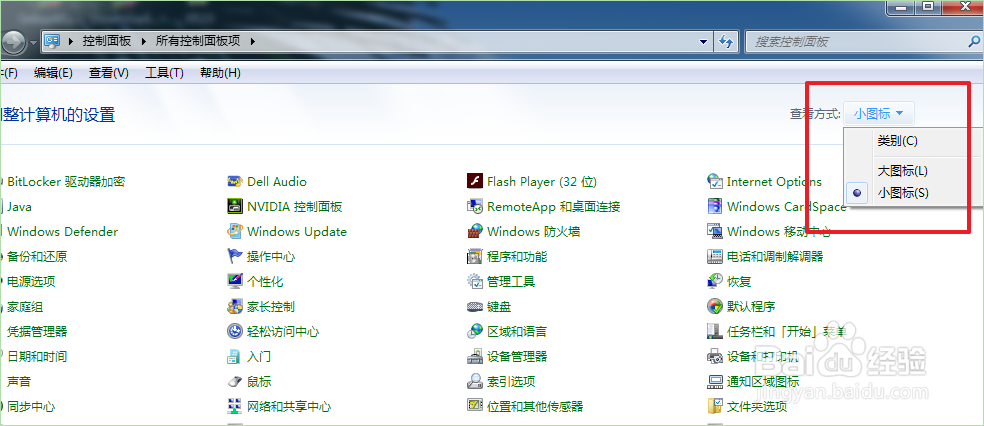The height and width of the screenshot is (426, 984).
Task: Click the 文件夹选项 folder icon
Action: (x=714, y=407)
